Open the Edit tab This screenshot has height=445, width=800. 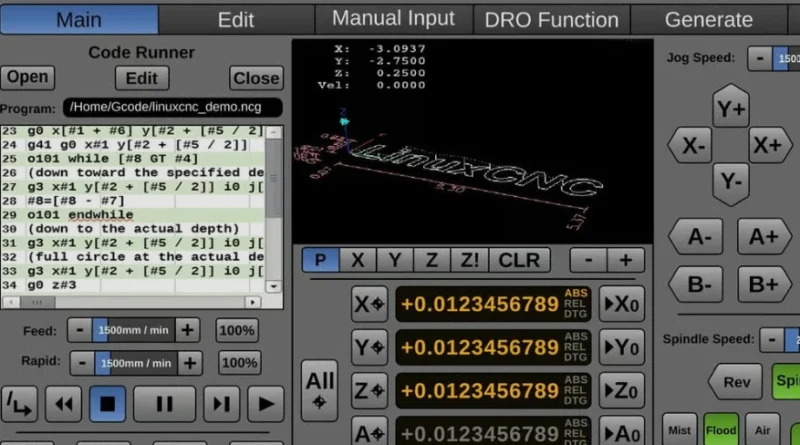(236, 20)
